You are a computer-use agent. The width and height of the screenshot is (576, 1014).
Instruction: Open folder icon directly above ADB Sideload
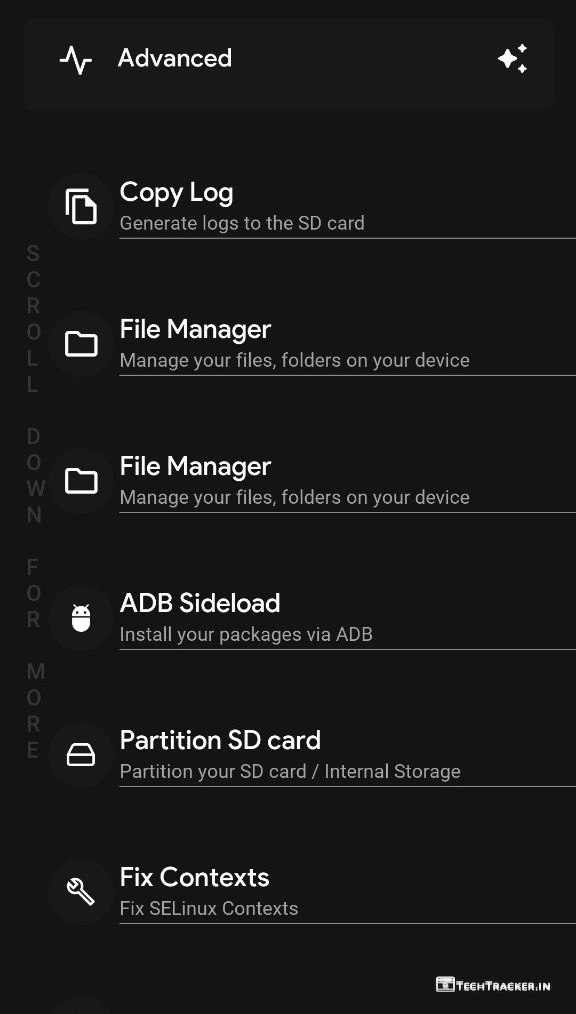81,481
